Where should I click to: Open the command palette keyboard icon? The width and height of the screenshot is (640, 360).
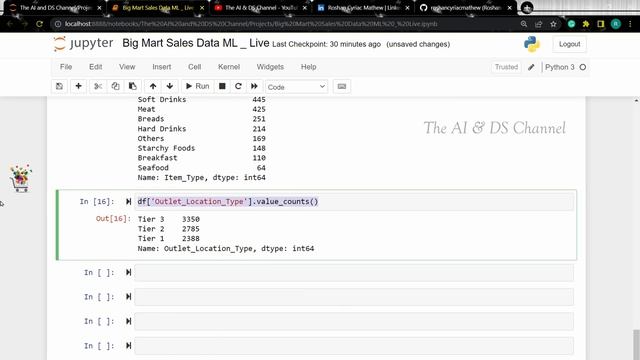[342, 86]
